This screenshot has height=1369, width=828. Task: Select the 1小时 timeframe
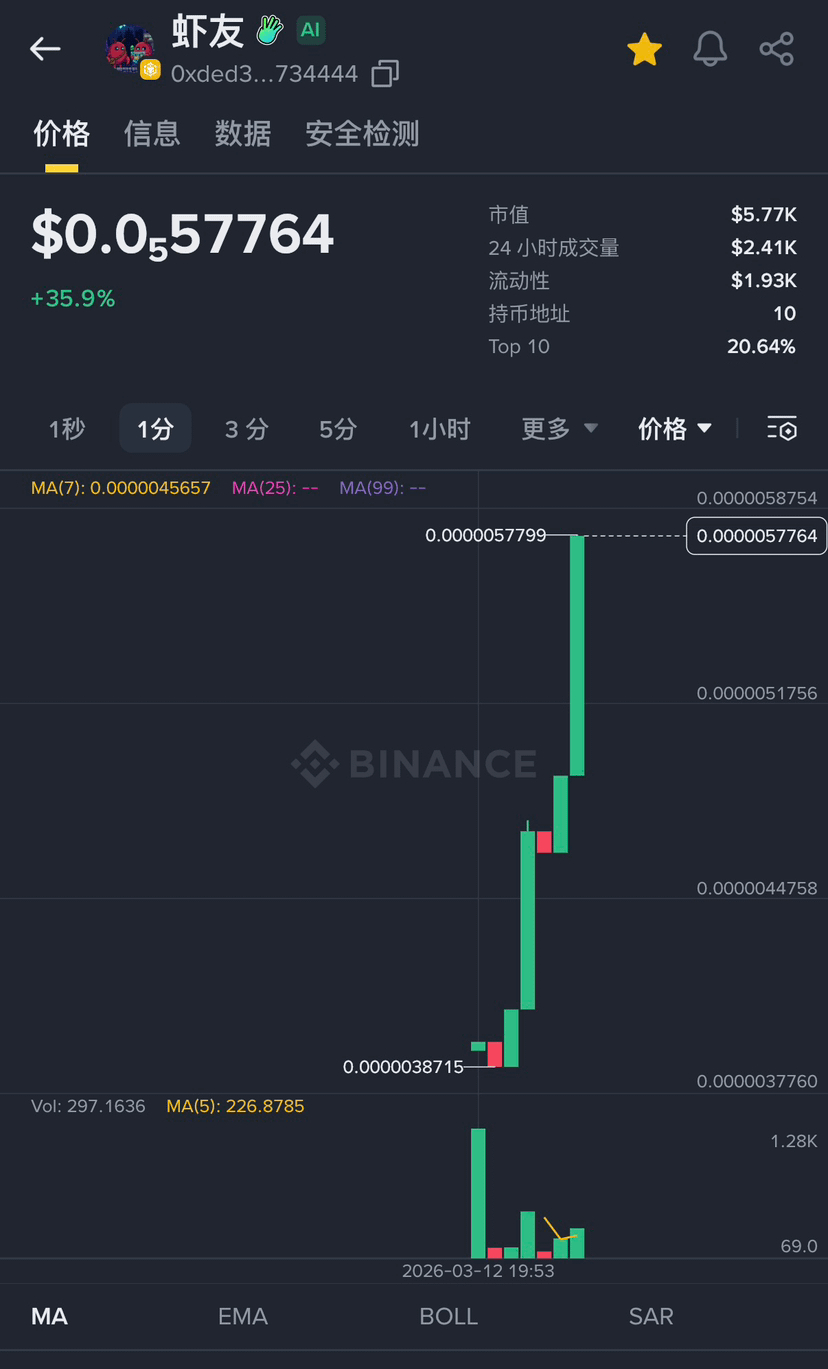[x=439, y=429]
